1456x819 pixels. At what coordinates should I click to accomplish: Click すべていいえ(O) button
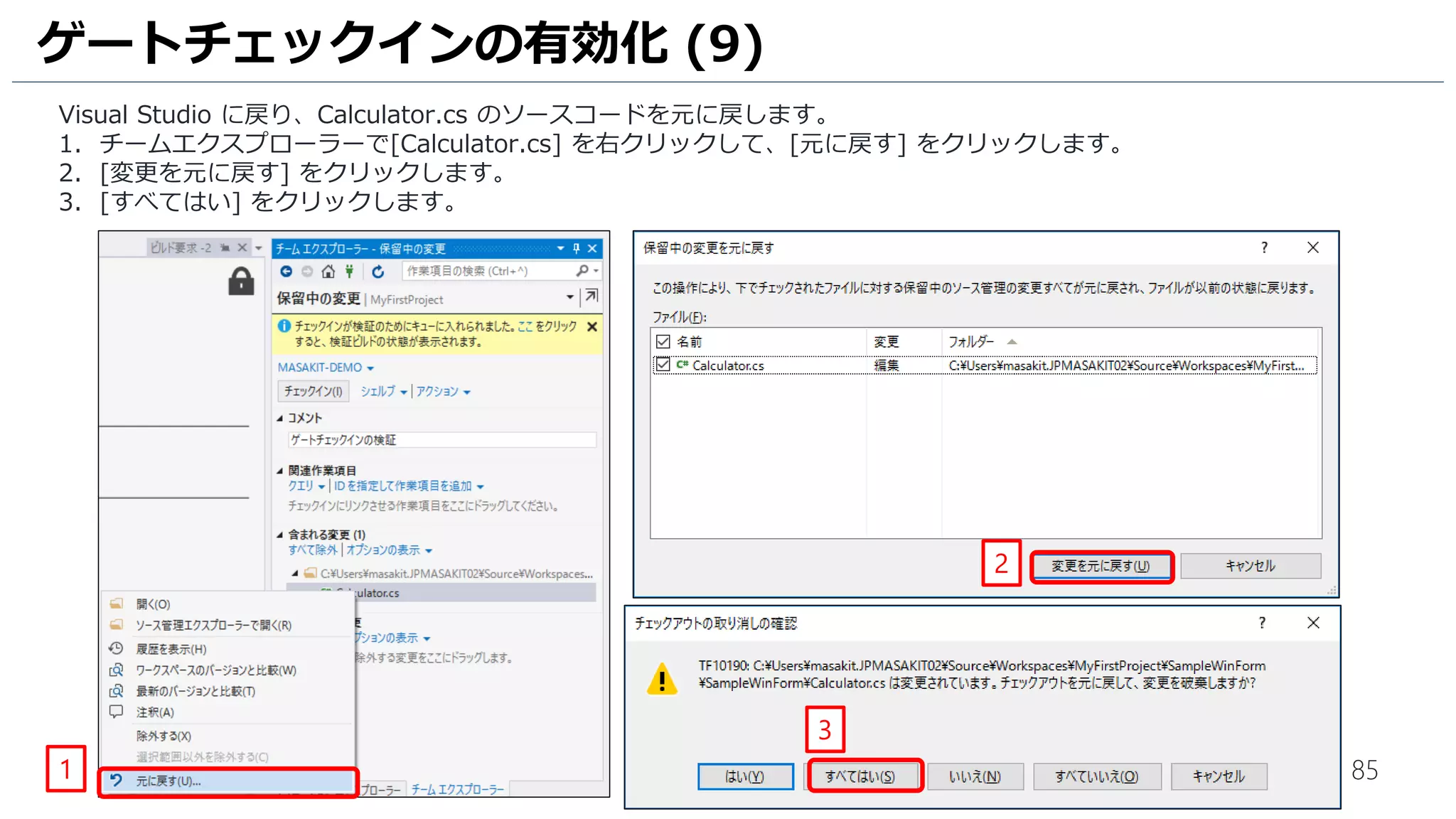1097,776
